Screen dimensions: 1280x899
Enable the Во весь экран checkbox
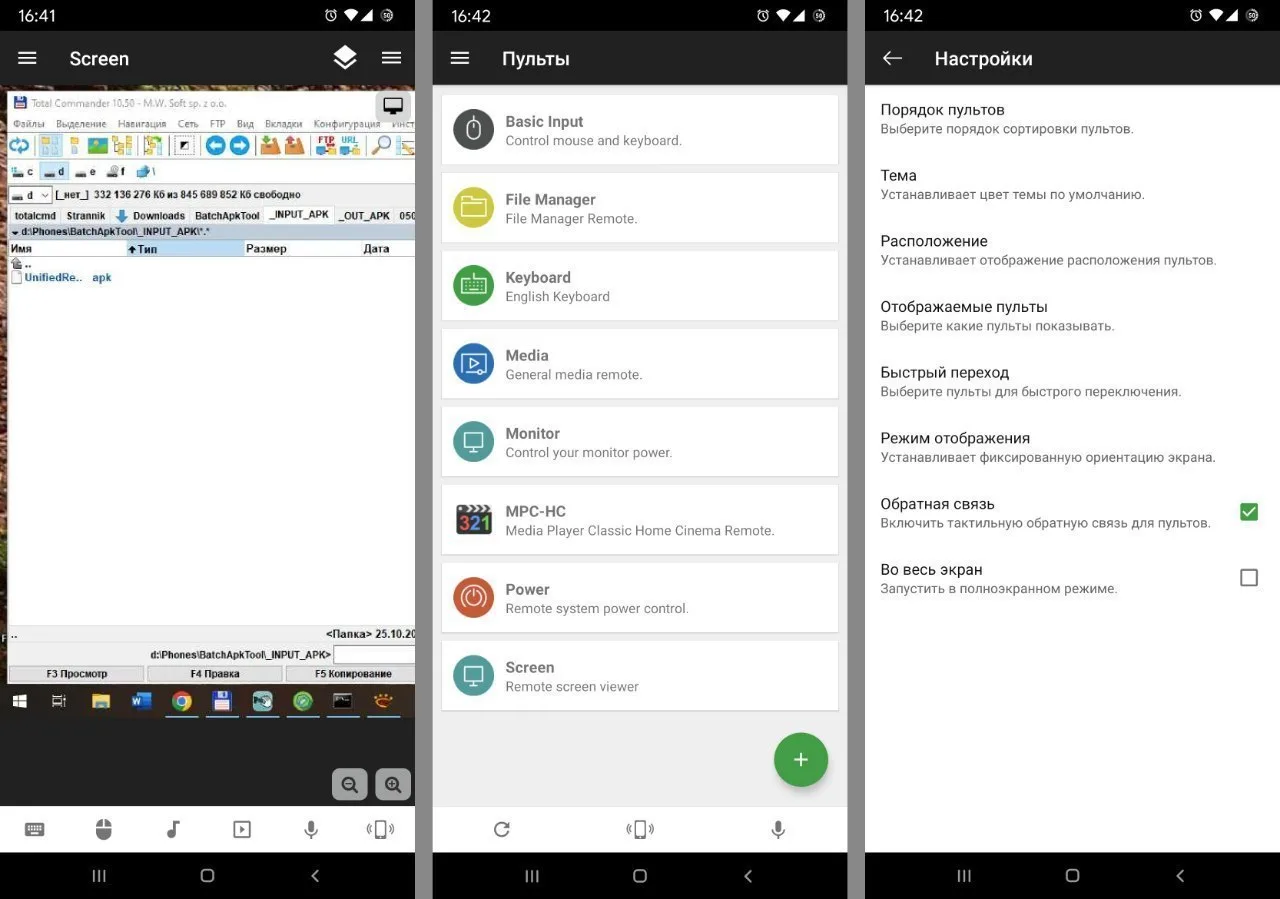coord(1249,578)
